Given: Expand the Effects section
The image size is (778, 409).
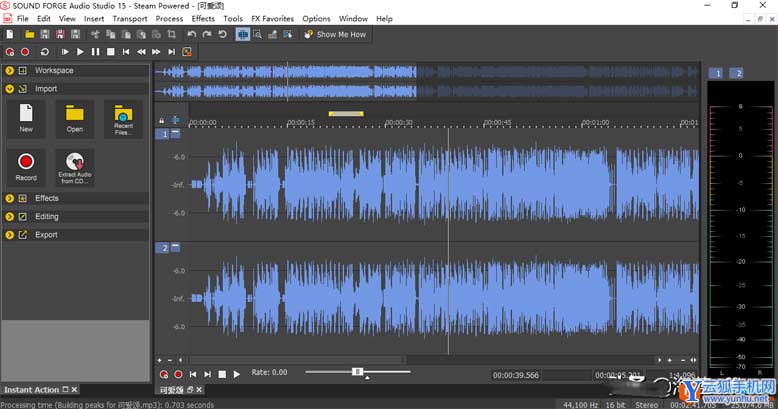Looking at the screenshot, I should [9, 198].
